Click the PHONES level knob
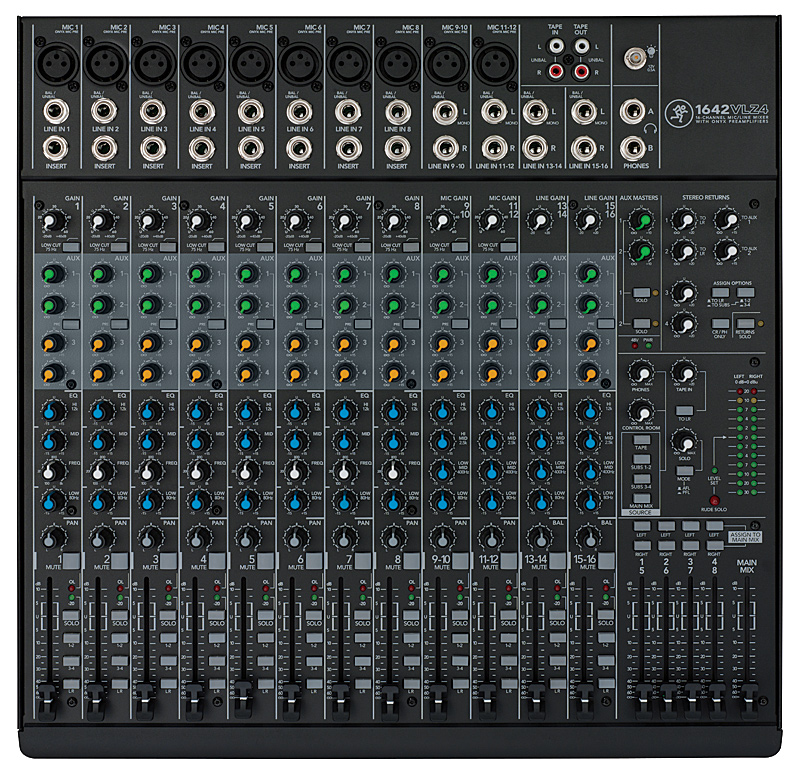Viewport: 800px width, 775px height. (x=641, y=372)
